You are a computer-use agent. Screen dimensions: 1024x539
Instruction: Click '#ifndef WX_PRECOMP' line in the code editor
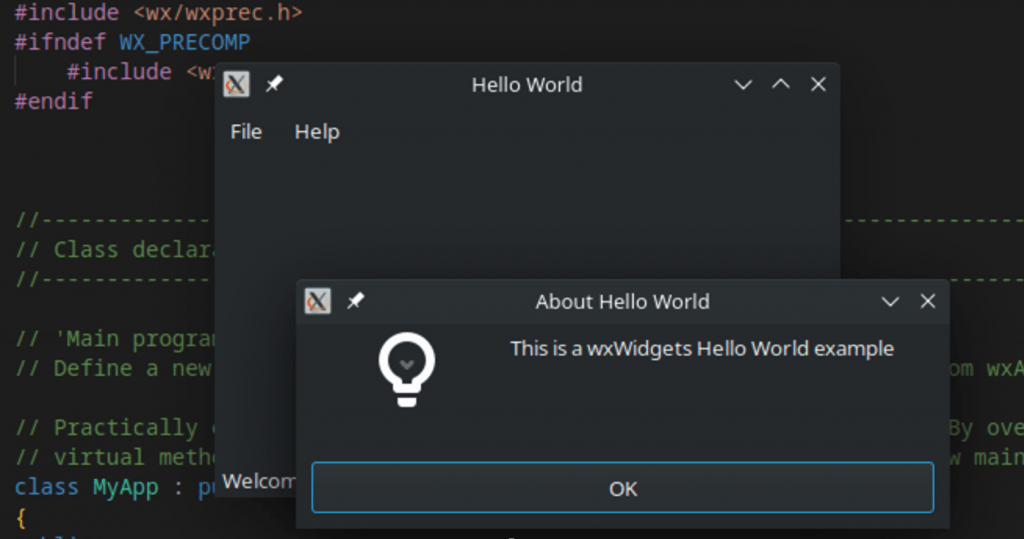(133, 42)
